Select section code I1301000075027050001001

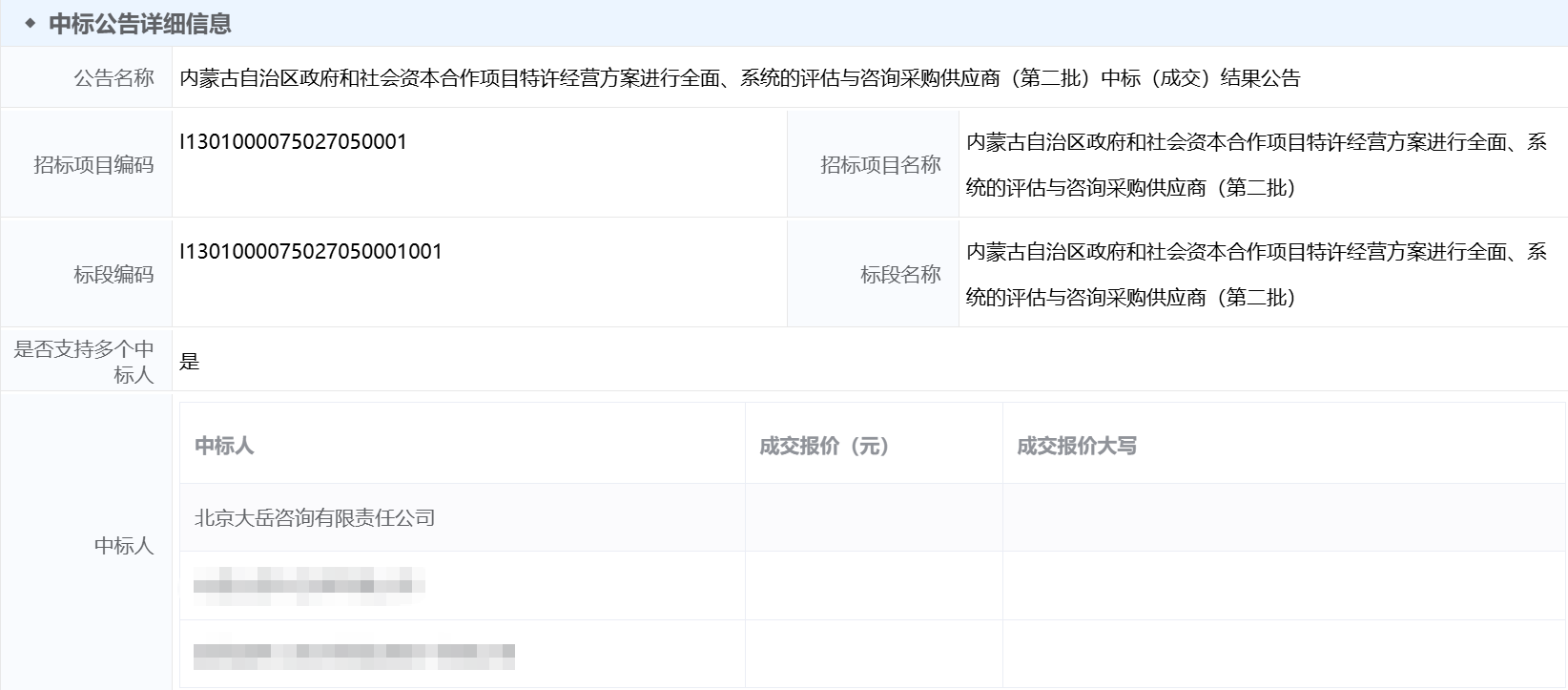coord(311,252)
